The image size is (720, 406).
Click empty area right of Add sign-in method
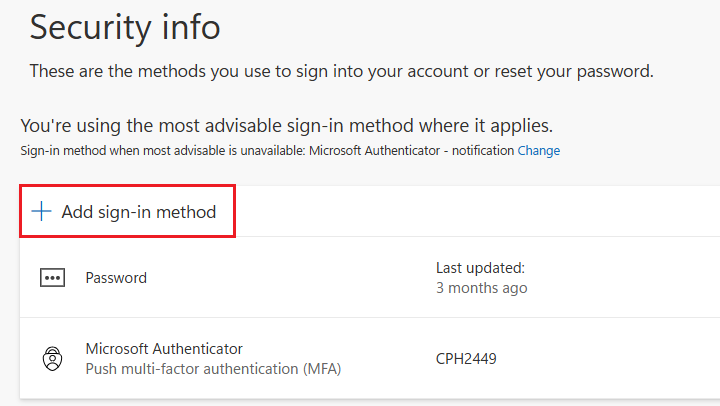[478, 211]
